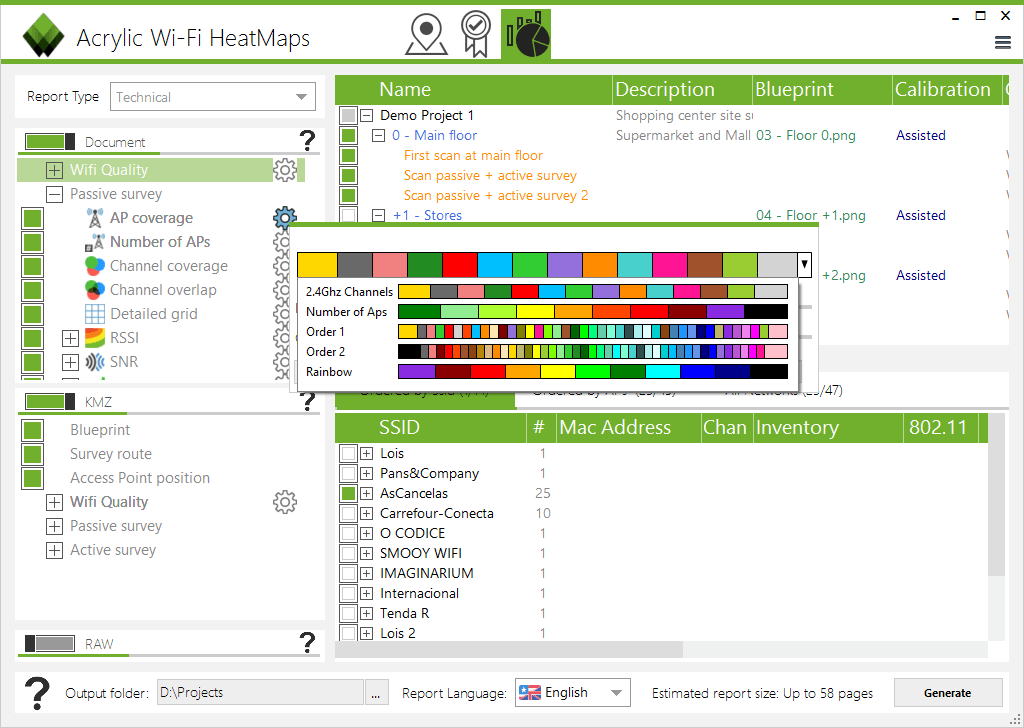Click the red swatch in selected palette
Image resolution: width=1024 pixels, height=728 pixels.
click(x=460, y=265)
